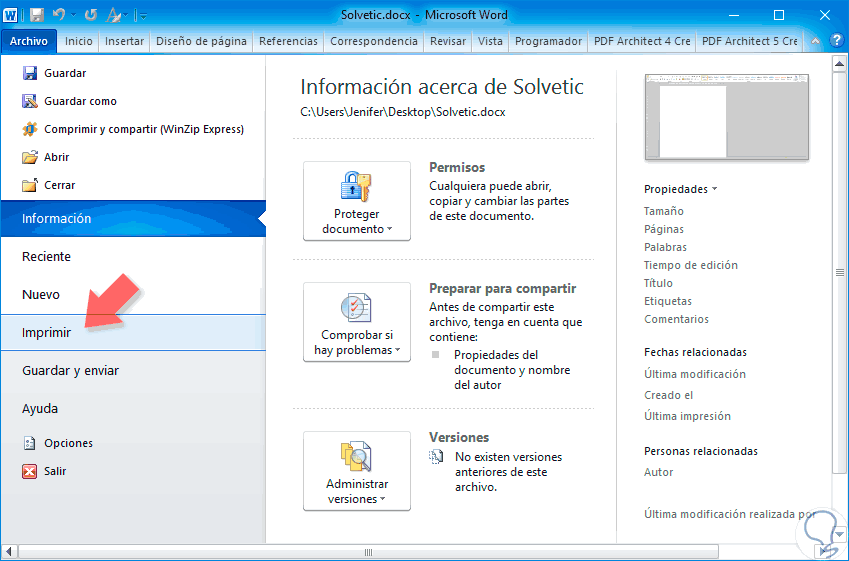849x561 pixels.
Task: Open the PDF Architect 4 Creator tab
Action: [642, 41]
